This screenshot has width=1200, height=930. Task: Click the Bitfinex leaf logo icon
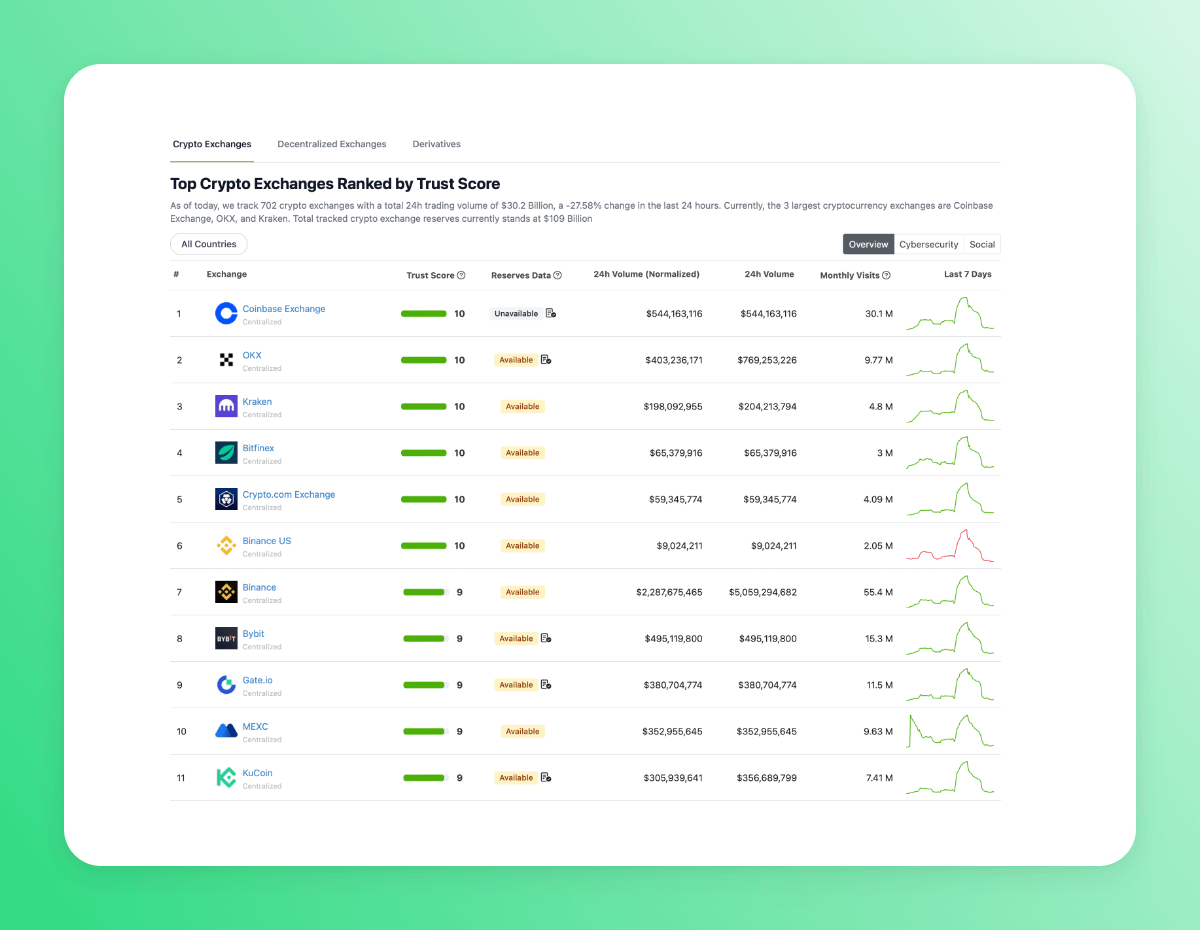pos(226,453)
